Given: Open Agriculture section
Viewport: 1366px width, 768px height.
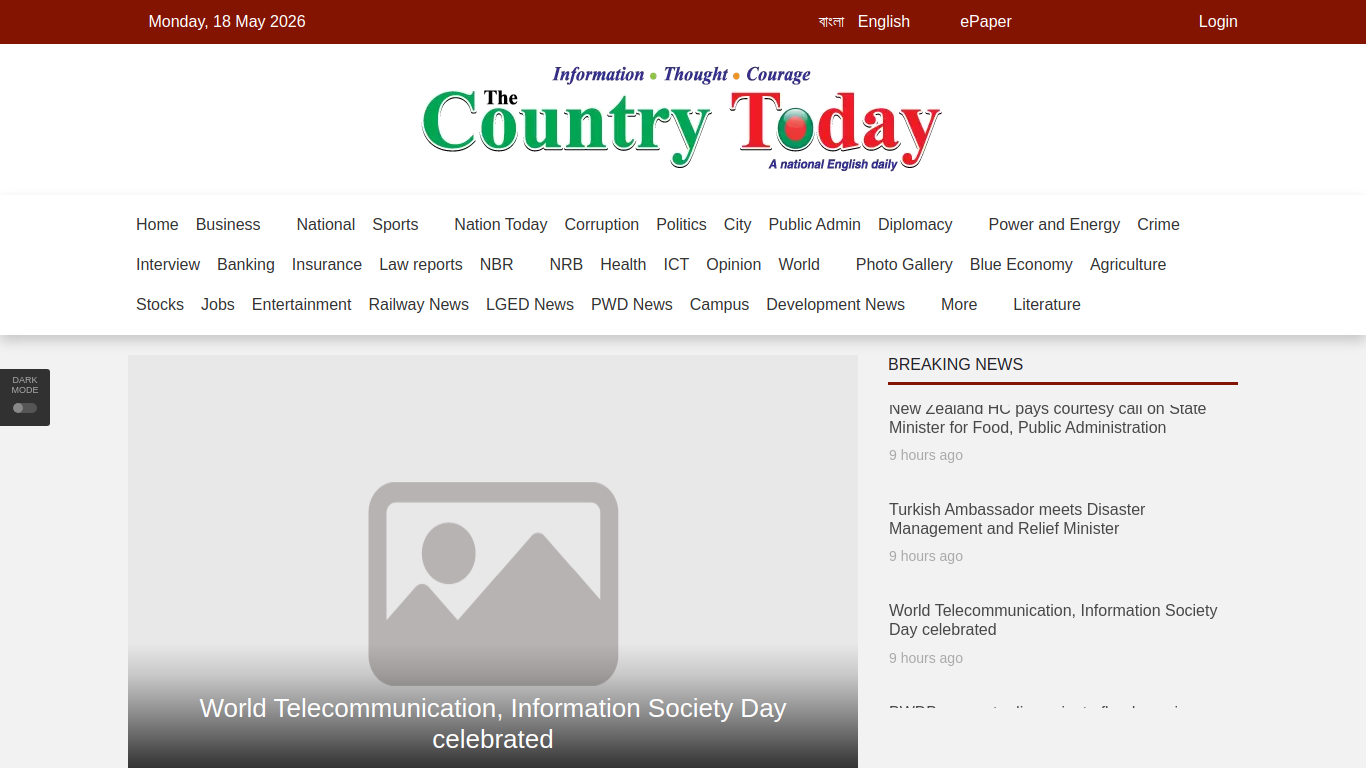Looking at the screenshot, I should click(x=1128, y=265).
